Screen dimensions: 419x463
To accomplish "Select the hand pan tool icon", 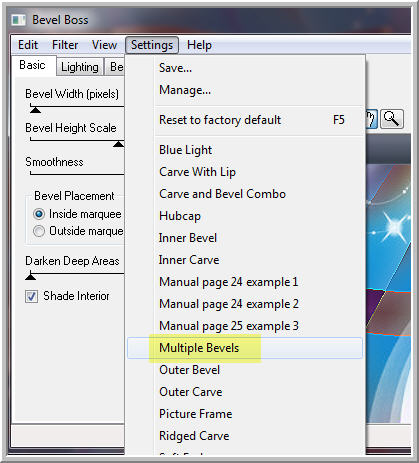I will 371,119.
